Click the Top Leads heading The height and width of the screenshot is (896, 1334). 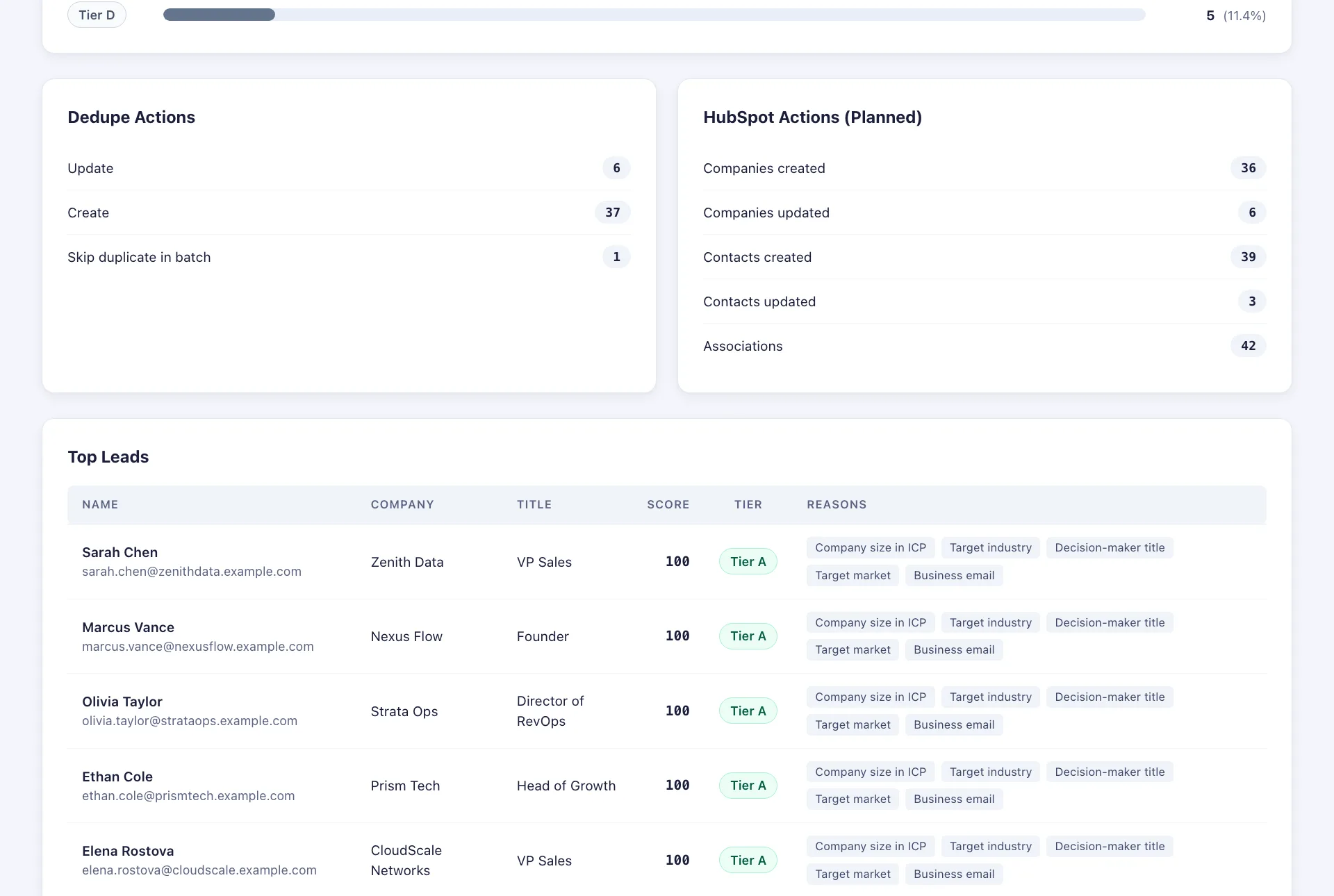pos(108,457)
